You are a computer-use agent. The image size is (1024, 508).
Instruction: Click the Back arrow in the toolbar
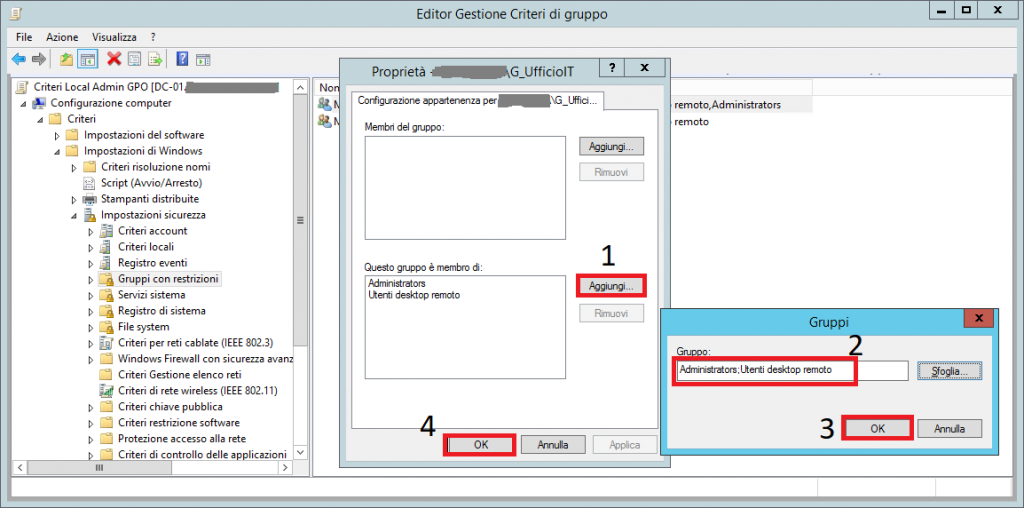tap(18, 59)
